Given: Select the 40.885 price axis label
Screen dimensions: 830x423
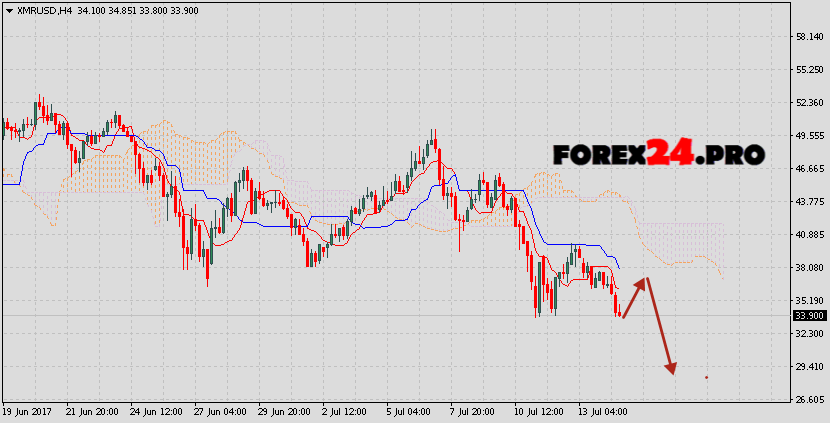Looking at the screenshot, I should click(809, 234).
